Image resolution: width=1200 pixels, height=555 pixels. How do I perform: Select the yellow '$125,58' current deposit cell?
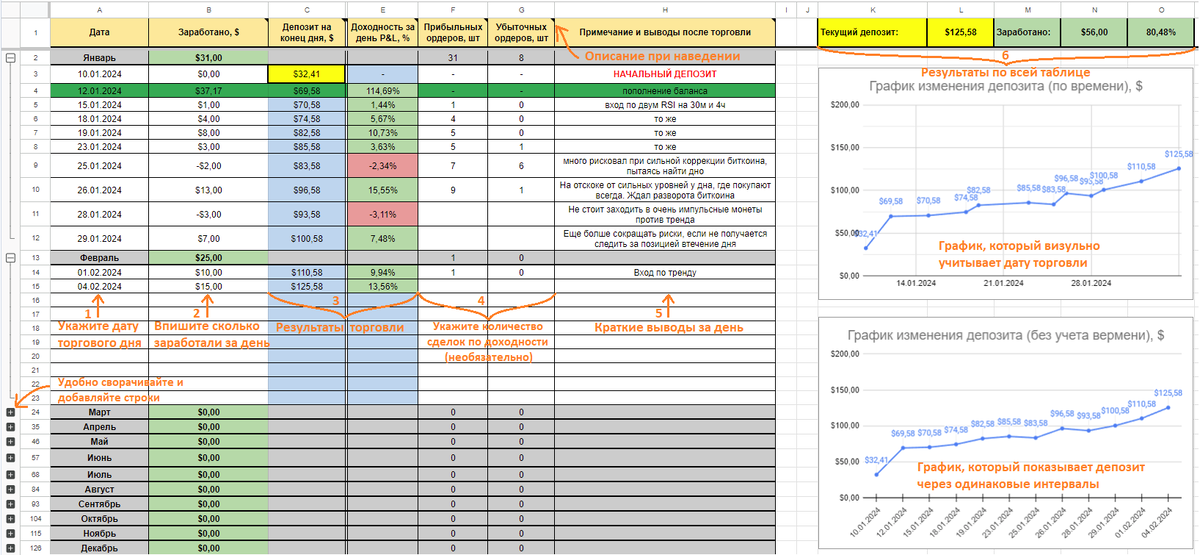(961, 33)
